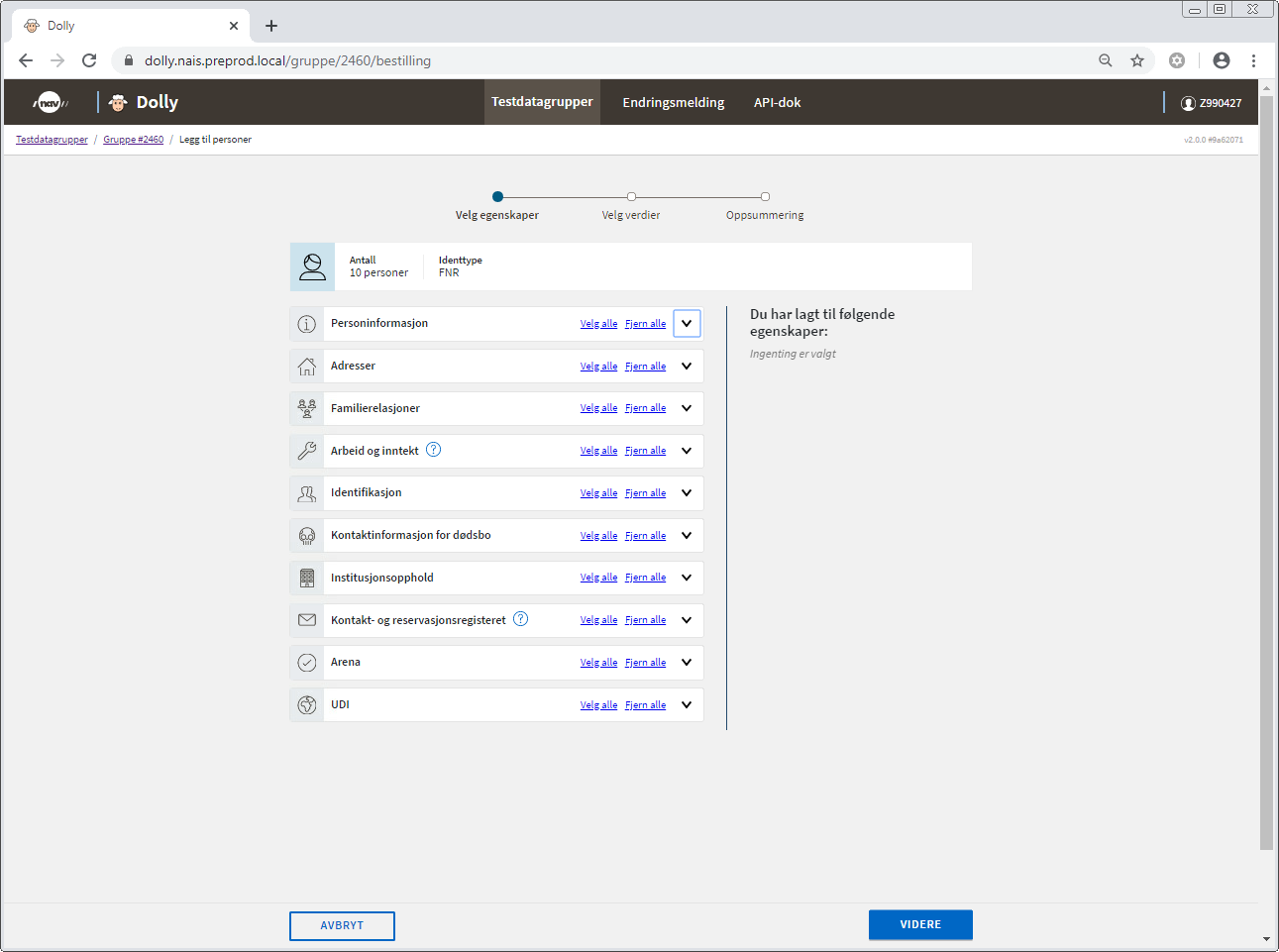Open a new browser tab
The height and width of the screenshot is (952, 1279).
pos(271,26)
